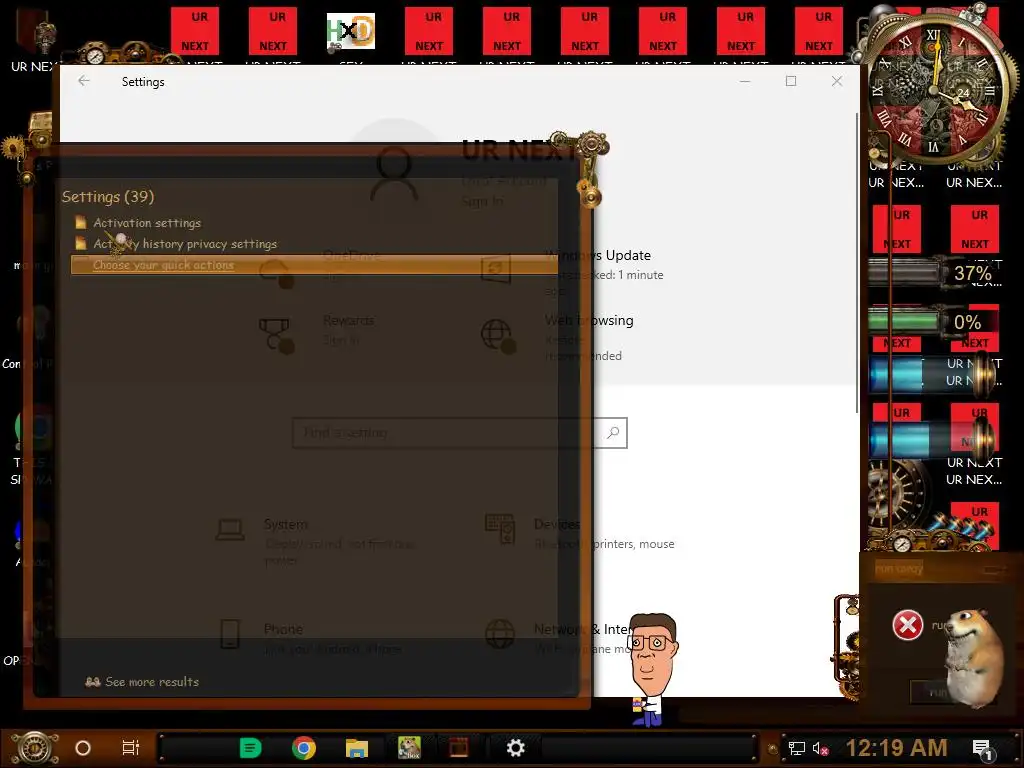Open the notification center icon
The image size is (1024, 768).
(982, 750)
